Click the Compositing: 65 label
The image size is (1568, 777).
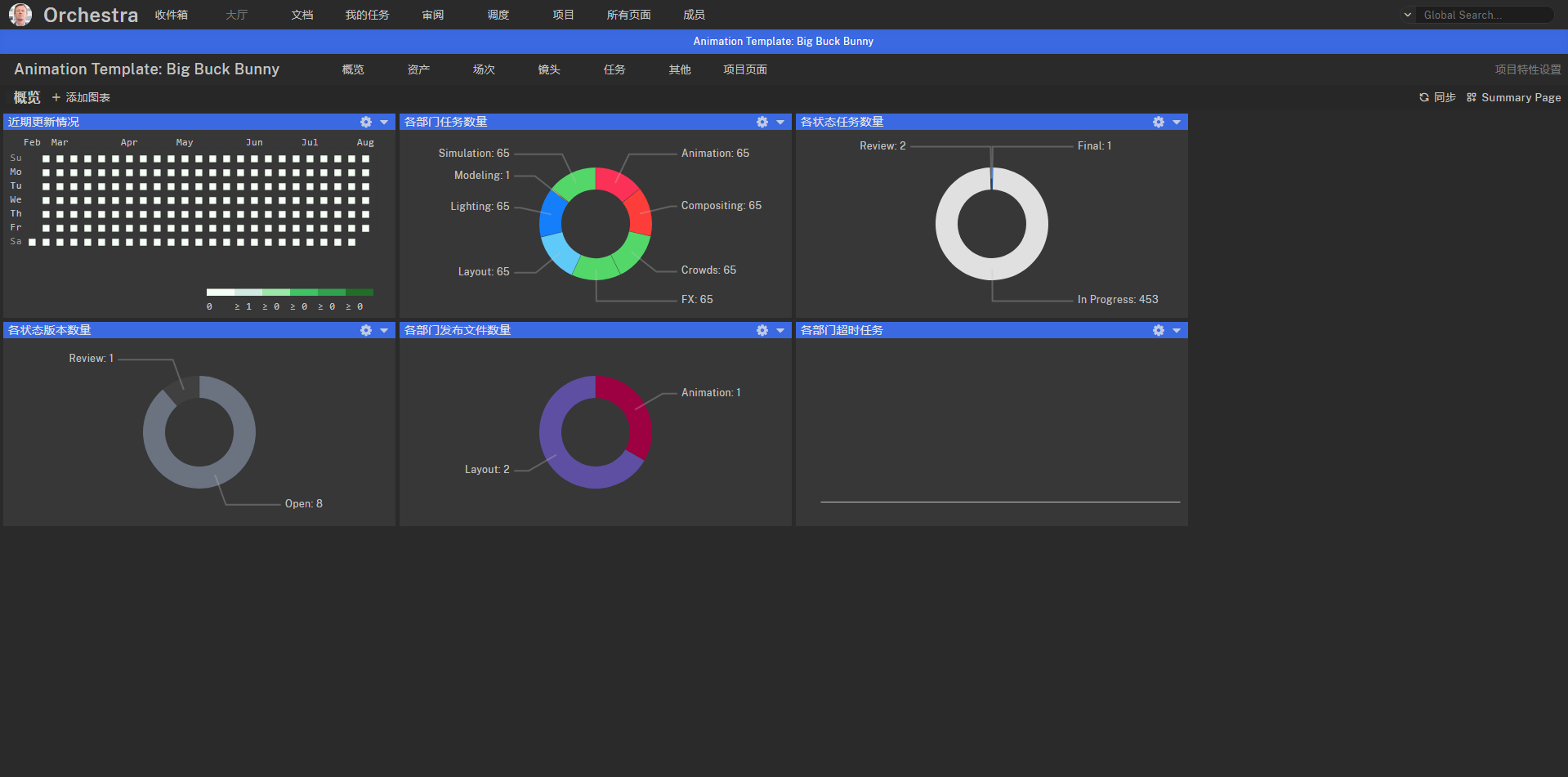(x=721, y=205)
